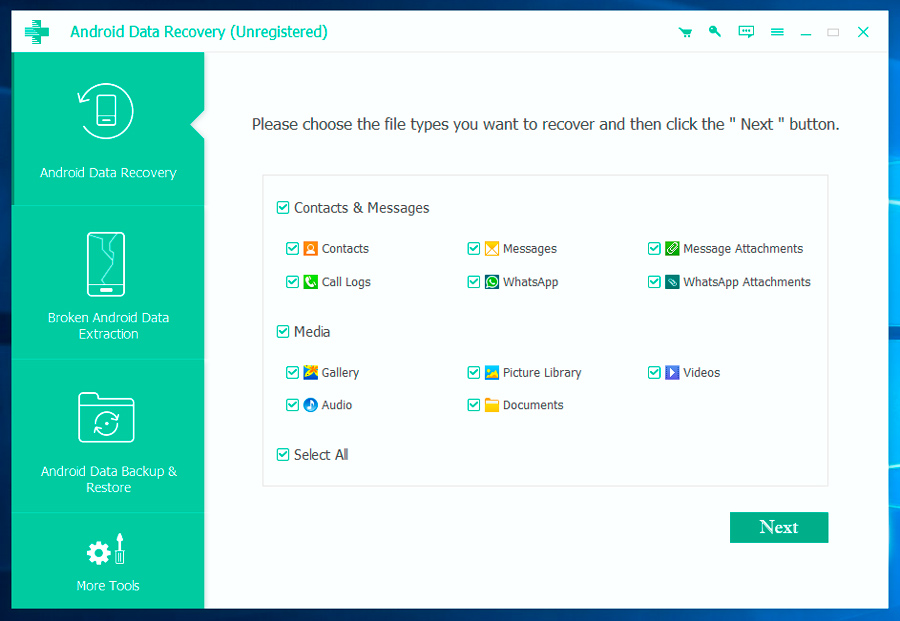This screenshot has width=900, height=621.
Task: Toggle the Select All checkbox
Action: click(x=283, y=455)
